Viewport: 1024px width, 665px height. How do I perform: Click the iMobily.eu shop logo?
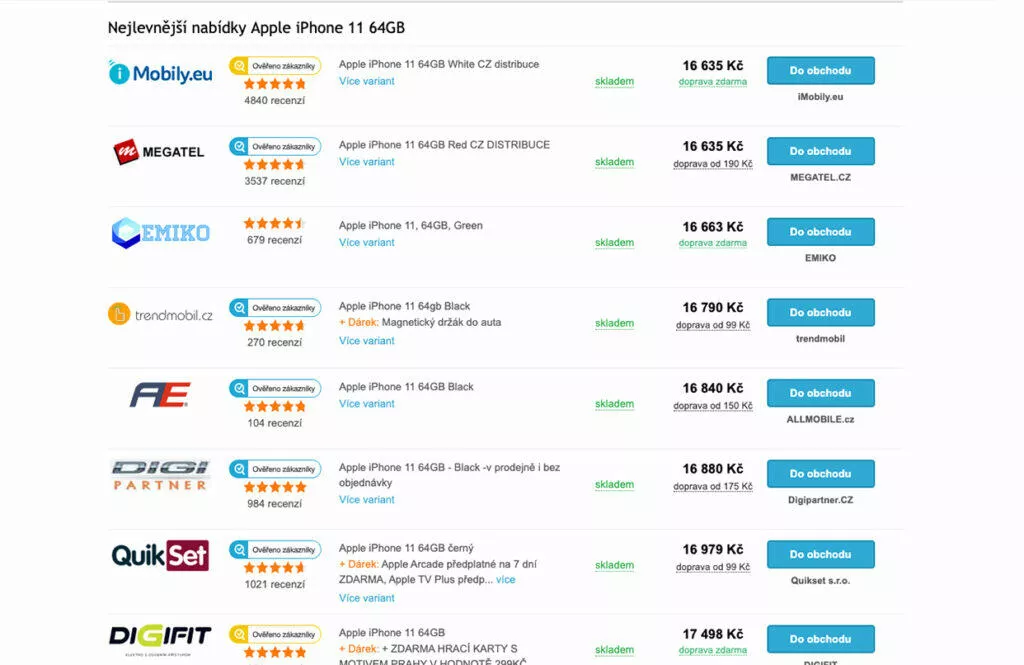(x=160, y=73)
